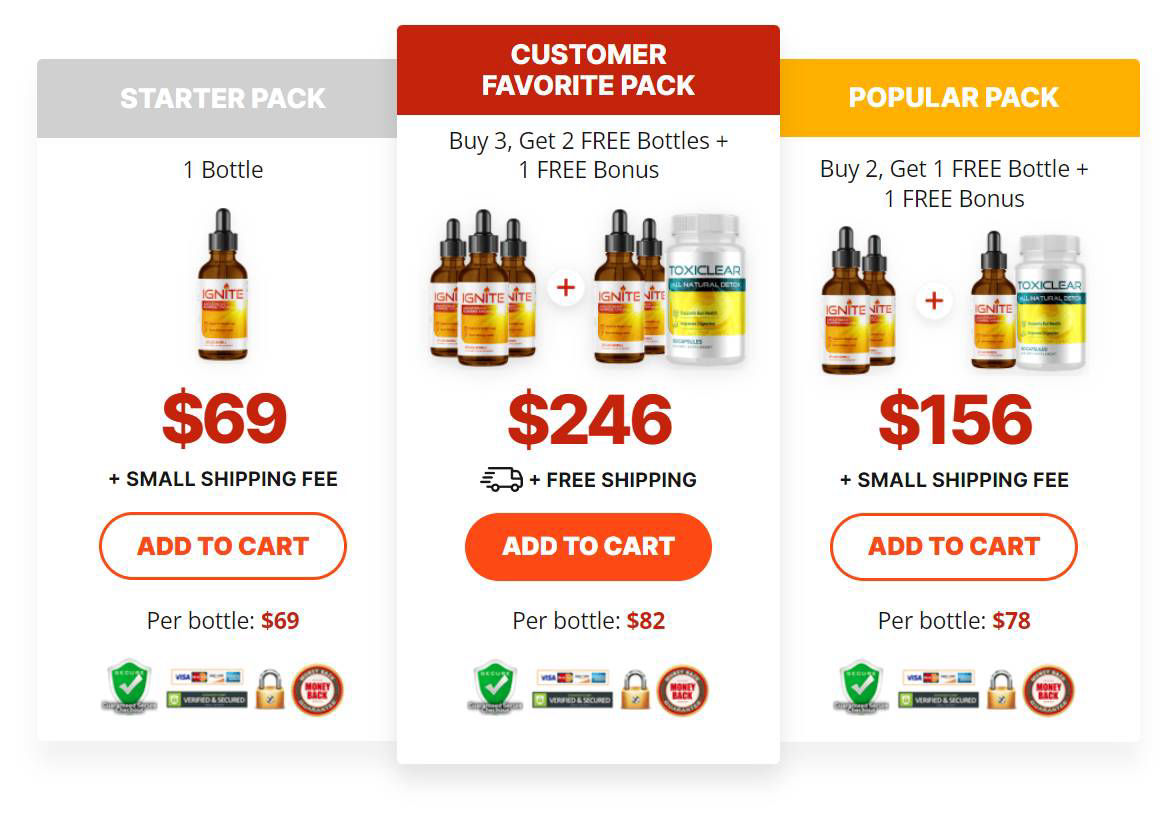Click Add to Cart for the $69 Starter Pack
1166x814 pixels.
tap(222, 546)
